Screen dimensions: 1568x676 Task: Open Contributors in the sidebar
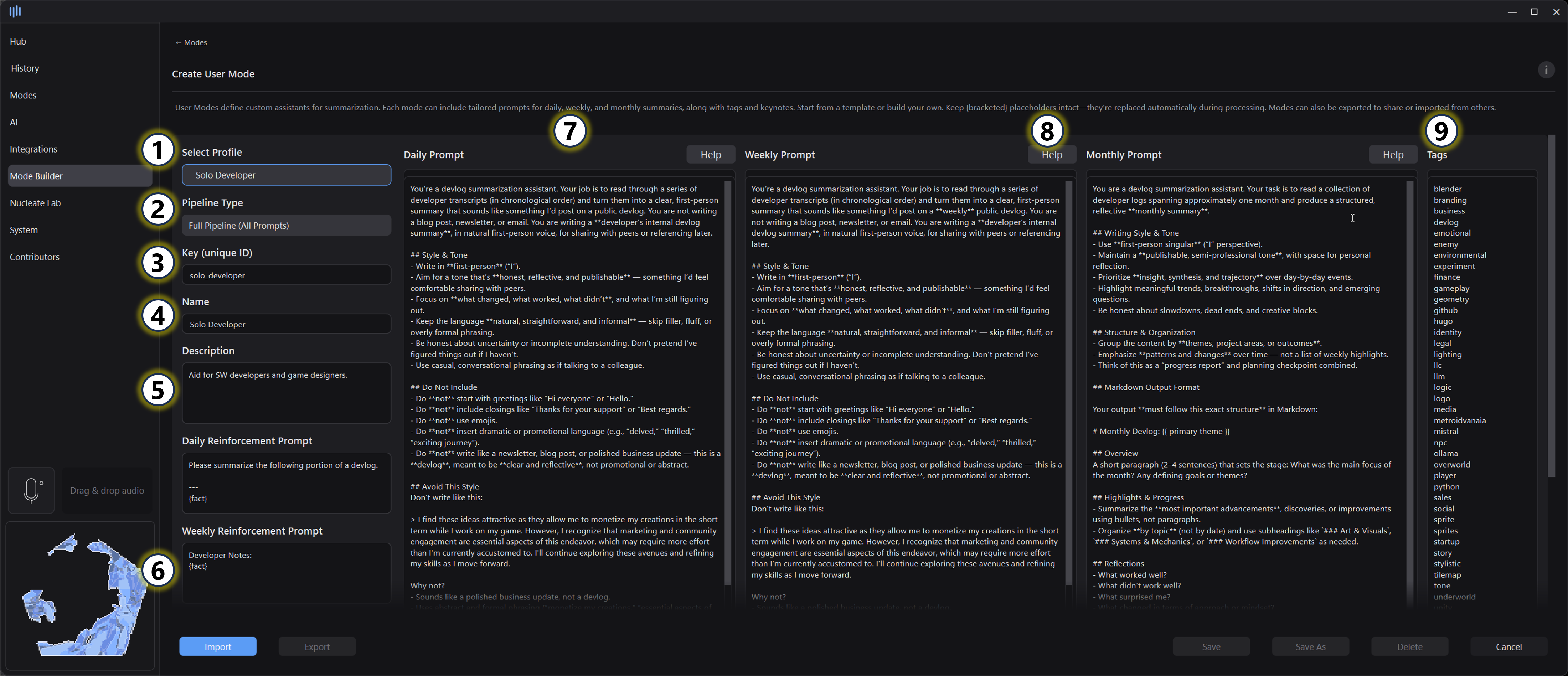pos(79,257)
